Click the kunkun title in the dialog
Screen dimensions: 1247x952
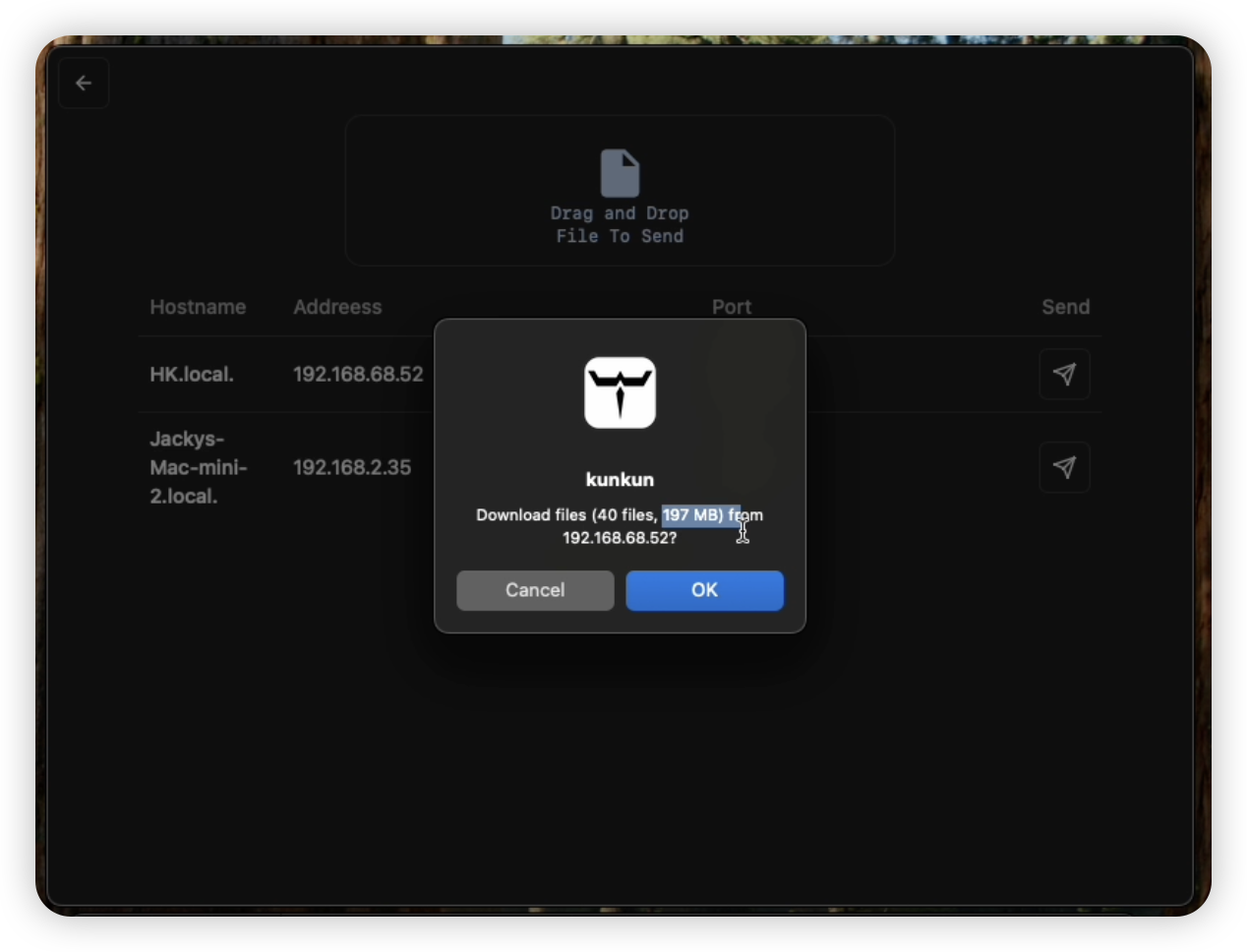pos(620,479)
